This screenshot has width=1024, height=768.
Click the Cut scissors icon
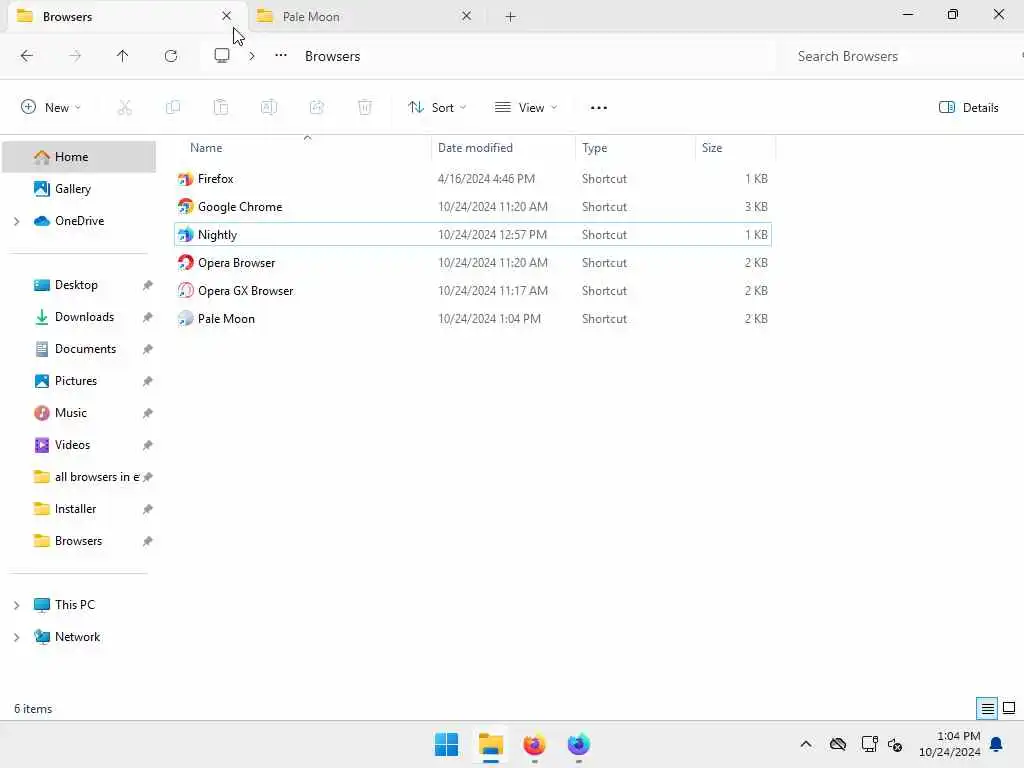click(125, 107)
